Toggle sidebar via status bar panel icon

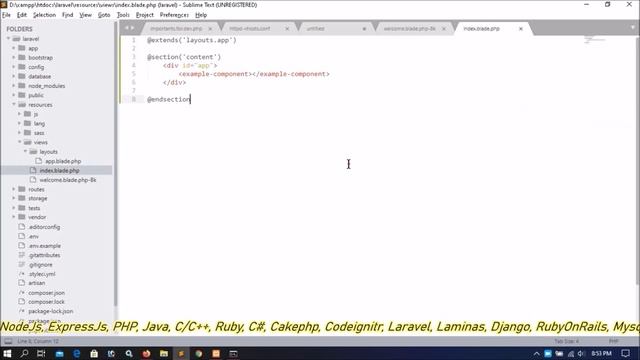coord(8,341)
